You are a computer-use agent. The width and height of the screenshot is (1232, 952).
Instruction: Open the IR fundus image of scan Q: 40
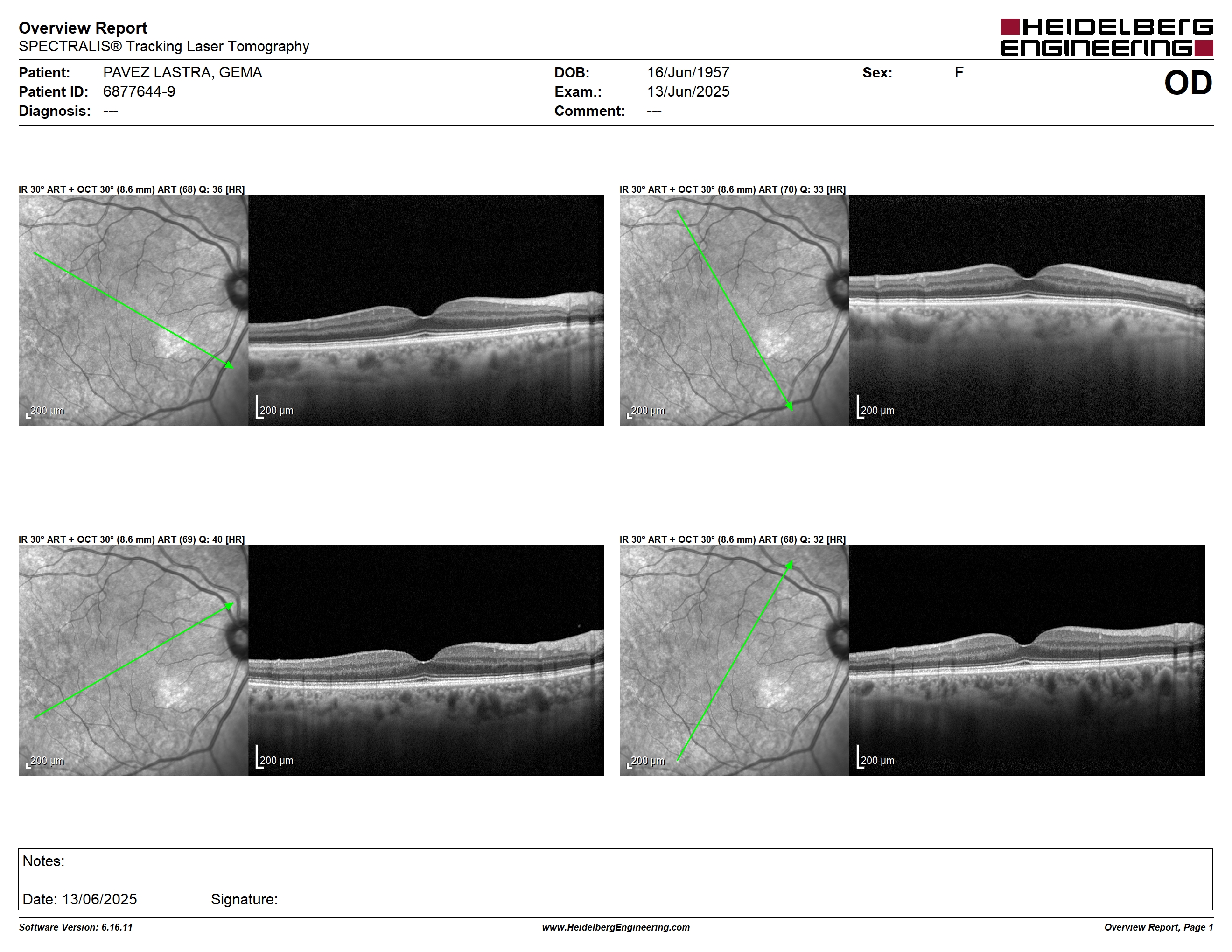(133, 660)
